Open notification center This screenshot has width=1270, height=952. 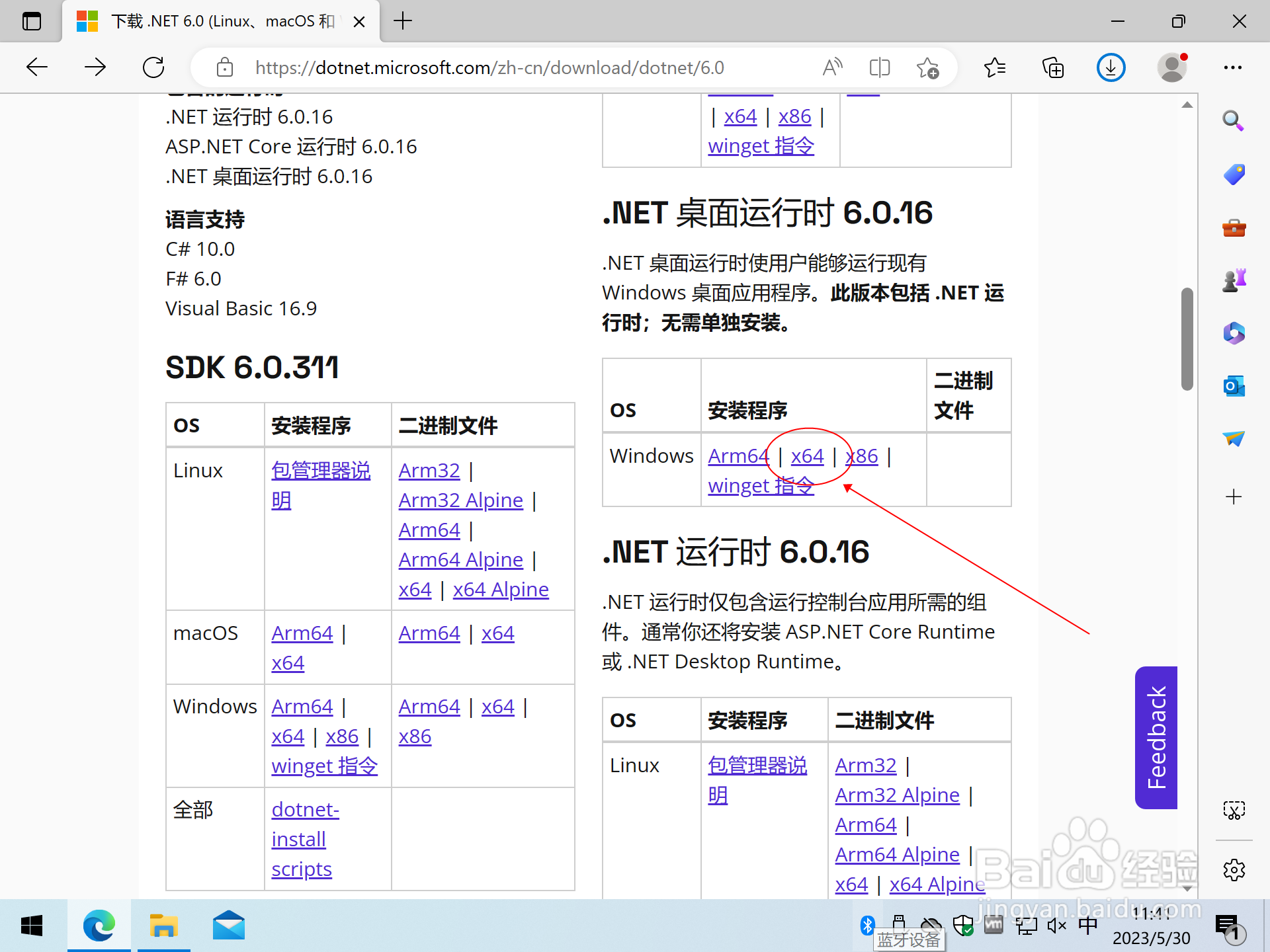click(x=1229, y=927)
